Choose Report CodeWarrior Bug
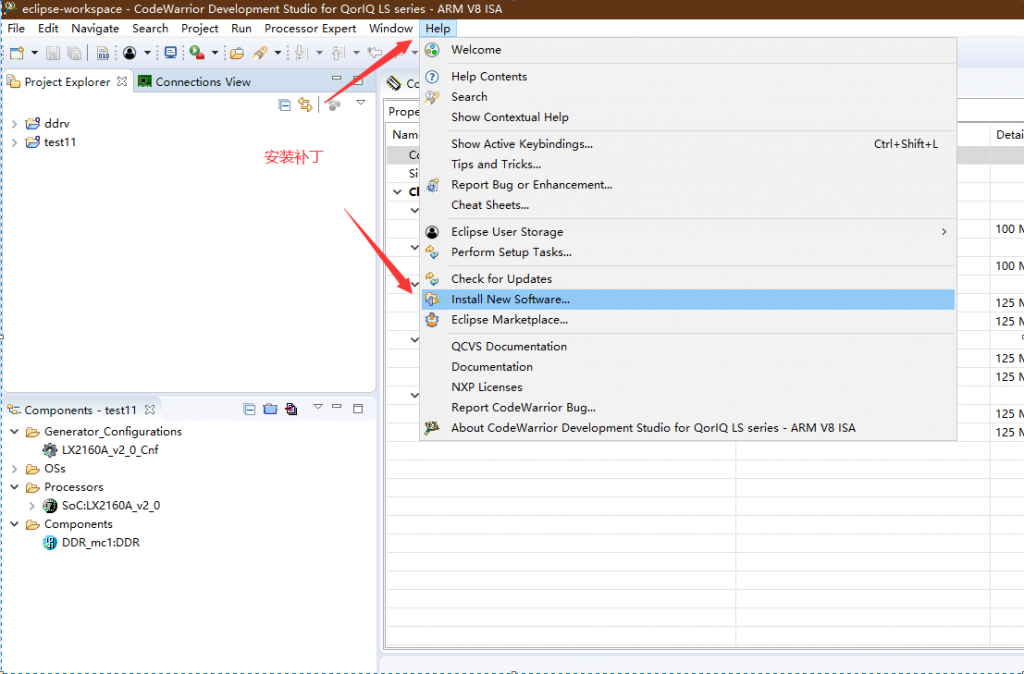 pos(688,408)
